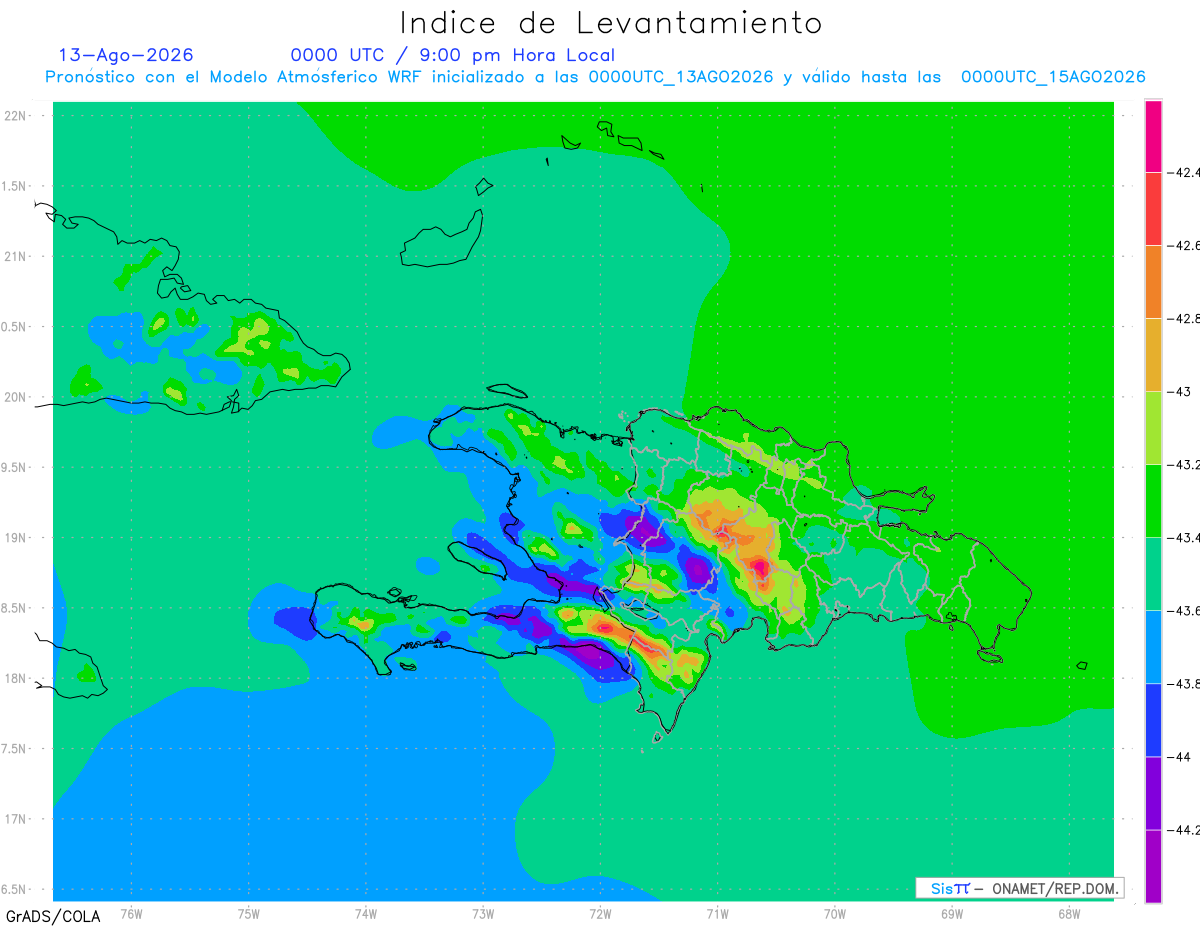Click the legend value '-43.6'

tap(1185, 610)
